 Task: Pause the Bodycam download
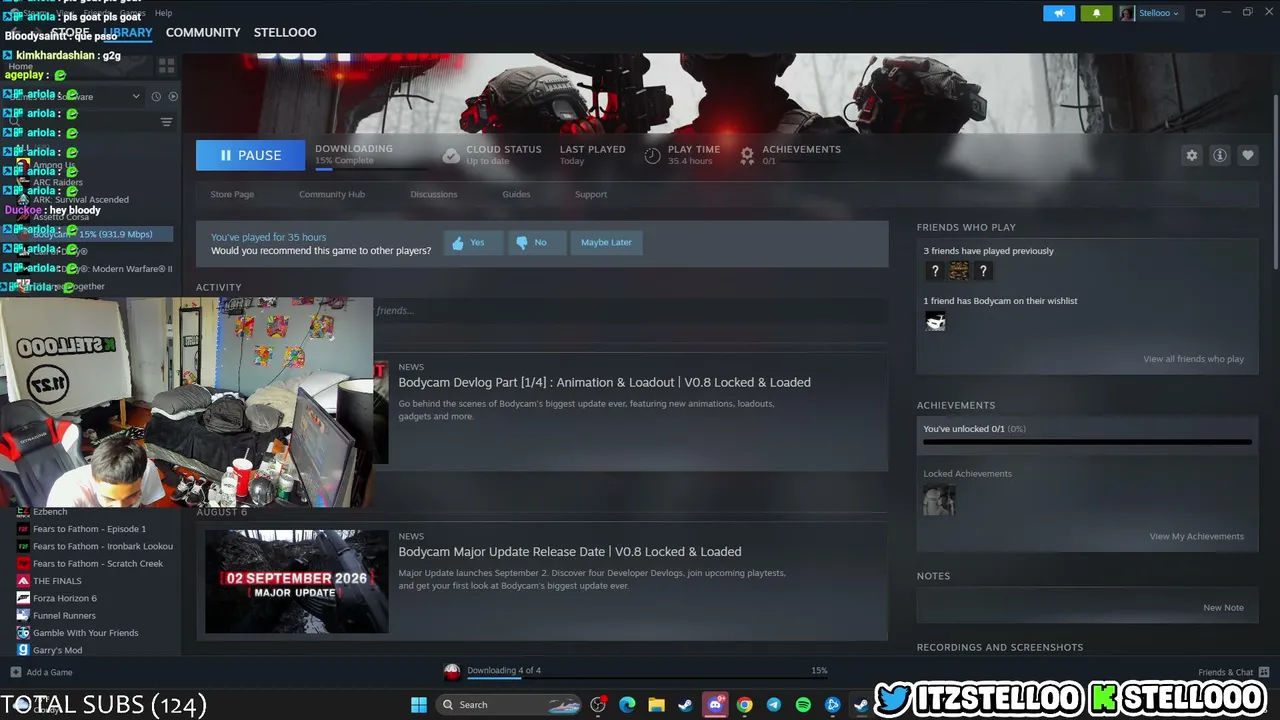[x=250, y=155]
